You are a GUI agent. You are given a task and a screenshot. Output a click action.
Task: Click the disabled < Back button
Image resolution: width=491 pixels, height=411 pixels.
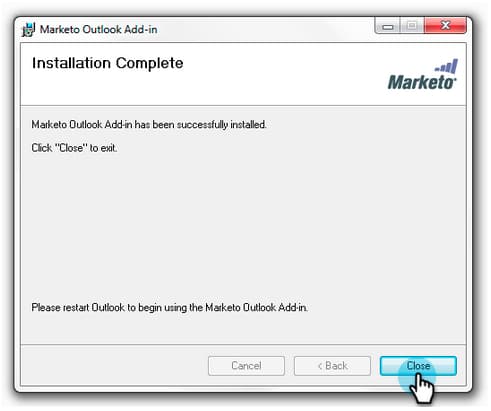pos(332,366)
